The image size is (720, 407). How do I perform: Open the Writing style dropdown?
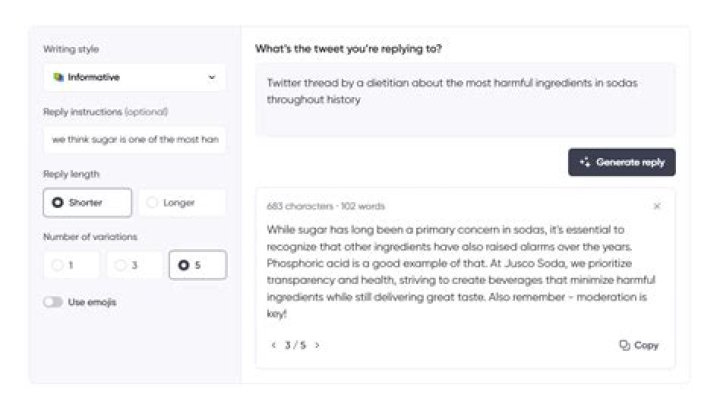click(x=134, y=78)
